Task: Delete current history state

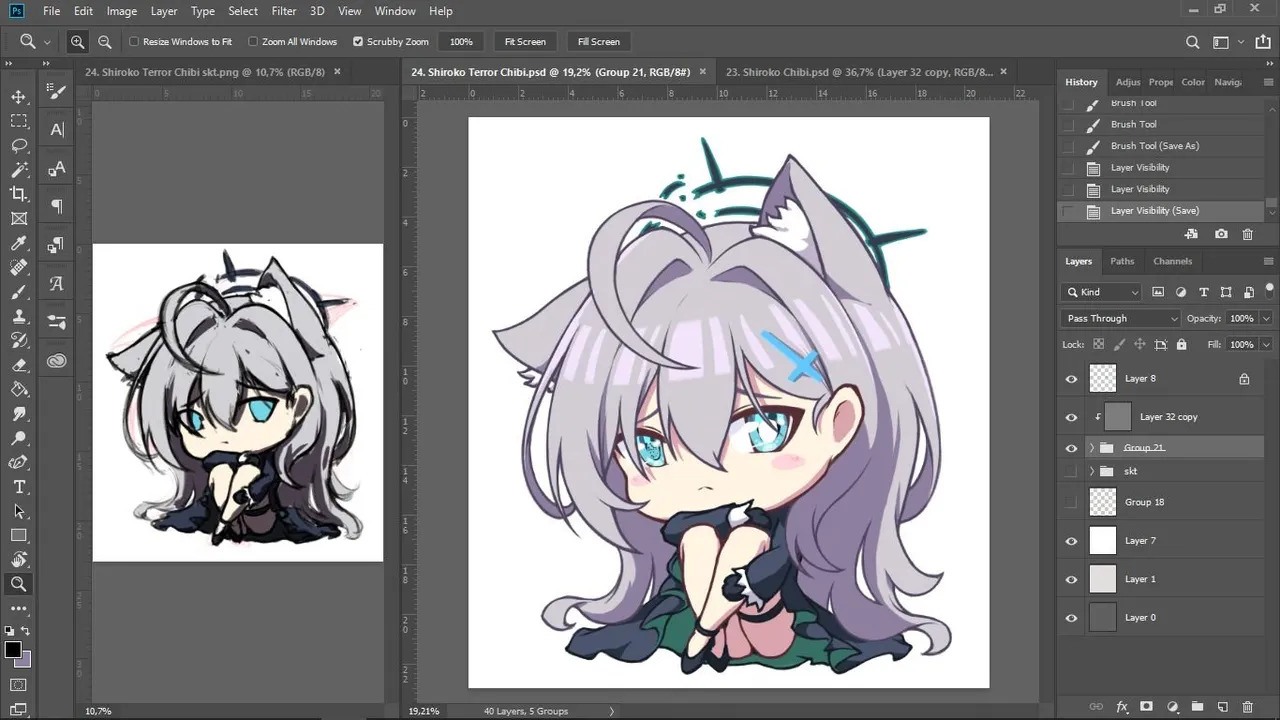Action: [1247, 234]
